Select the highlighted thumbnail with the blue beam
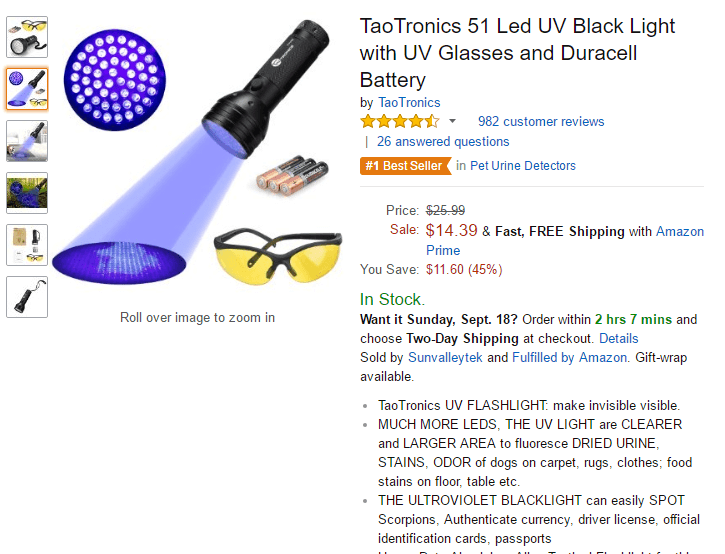Screen dimensions: 725x554 click(x=27, y=88)
